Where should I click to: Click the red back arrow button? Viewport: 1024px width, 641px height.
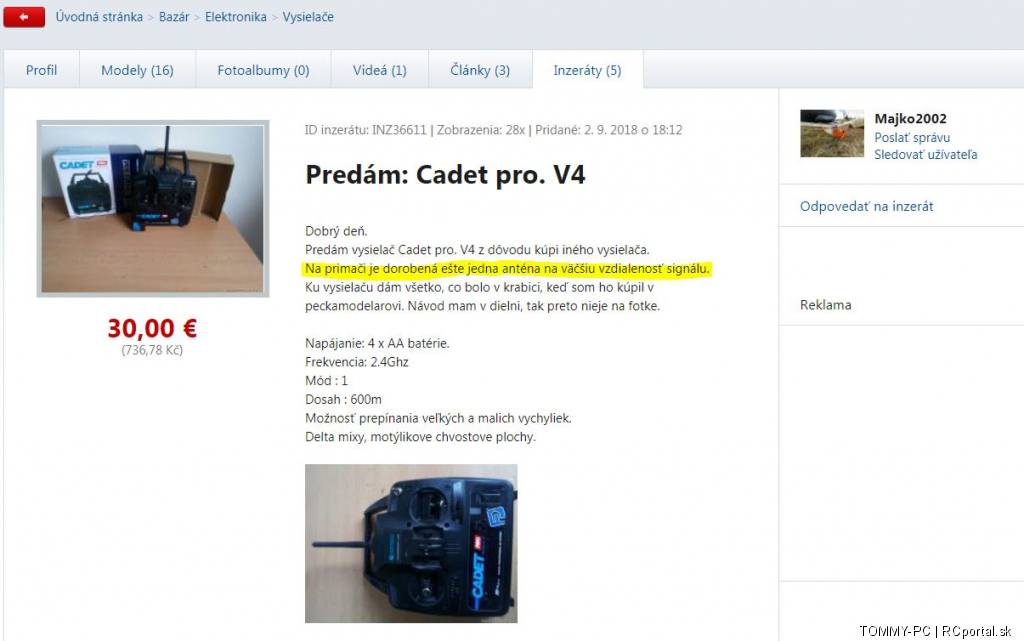(24, 17)
